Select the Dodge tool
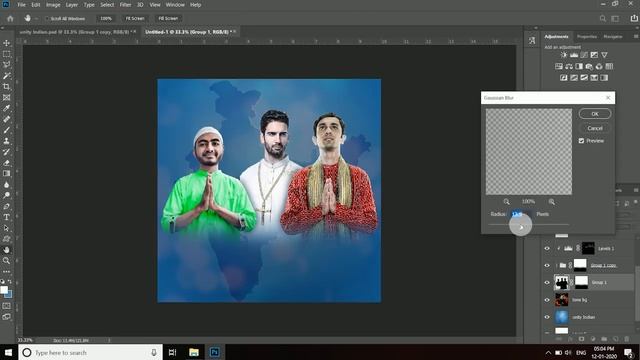This screenshot has height=360, width=640. (7, 196)
